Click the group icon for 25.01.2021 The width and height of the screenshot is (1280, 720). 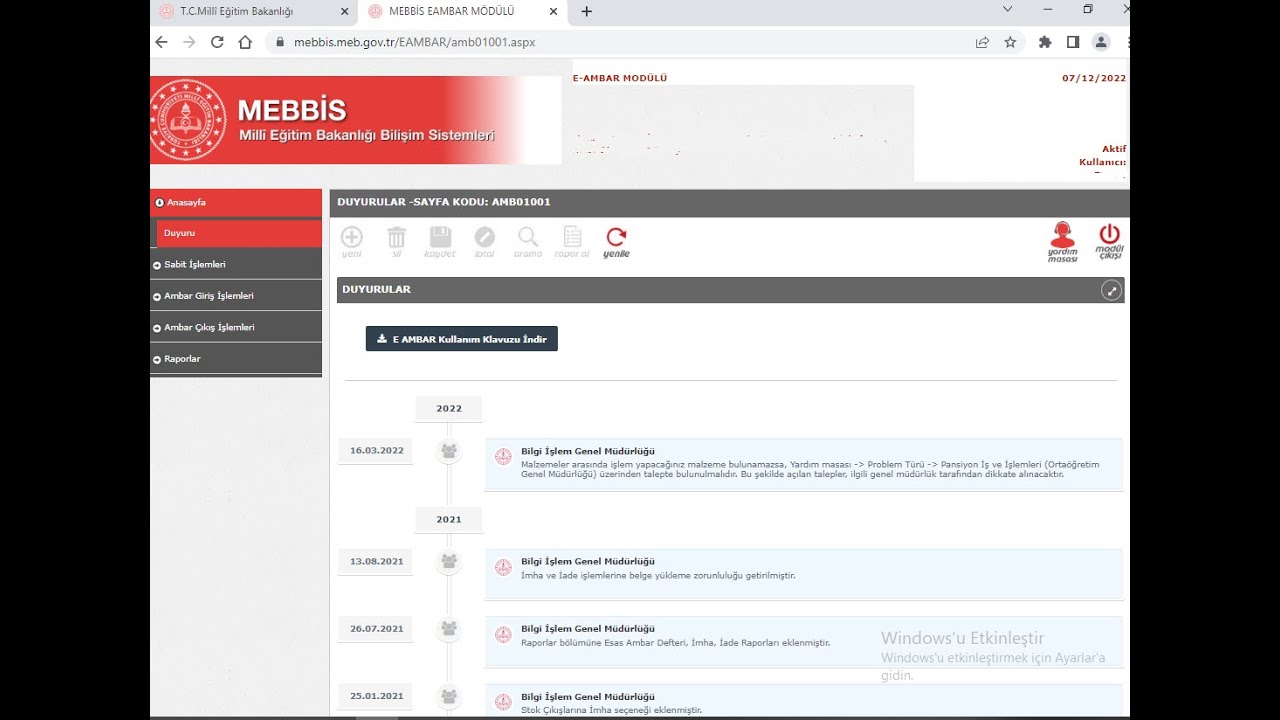click(449, 696)
